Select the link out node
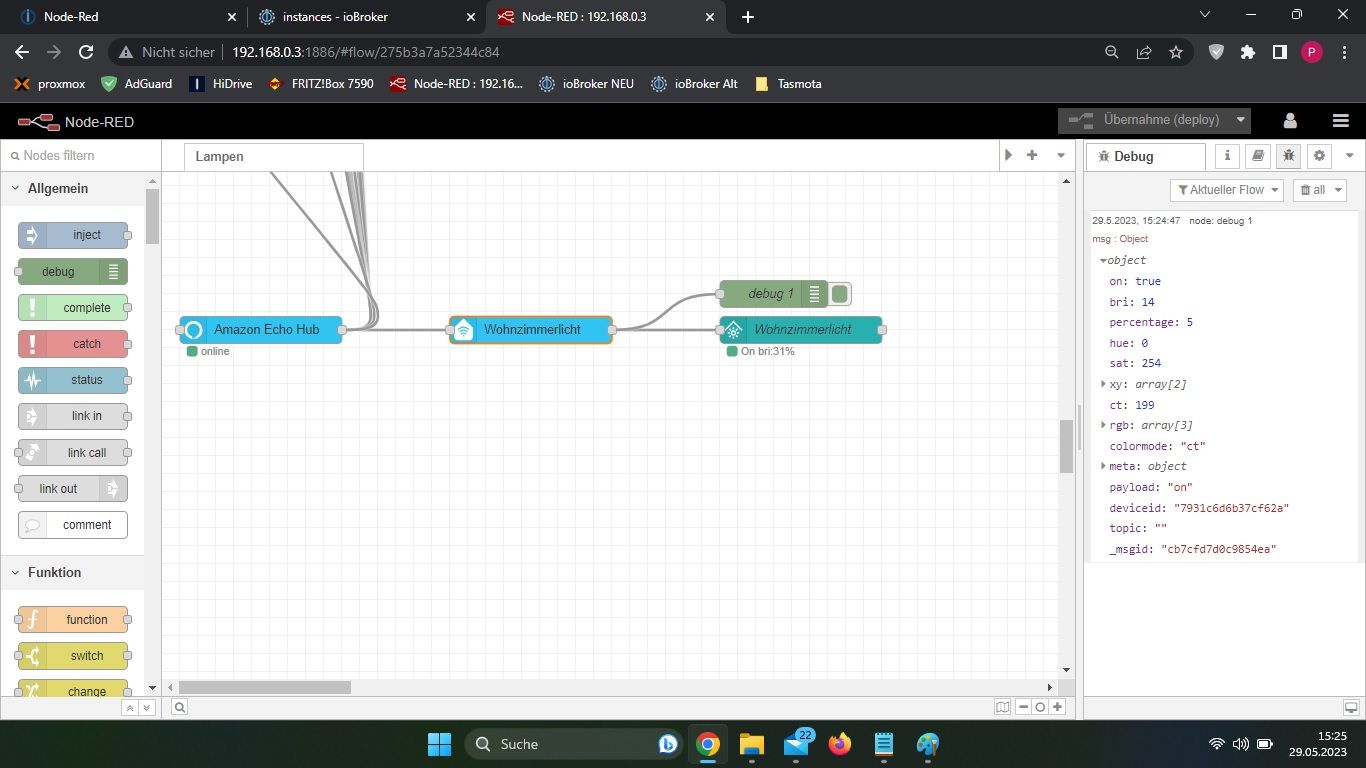 click(x=73, y=488)
